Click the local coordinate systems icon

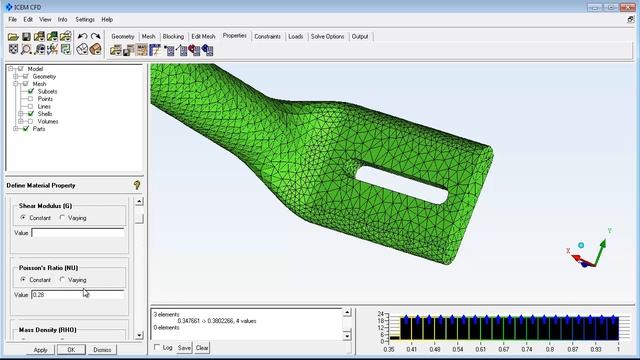coord(53,49)
